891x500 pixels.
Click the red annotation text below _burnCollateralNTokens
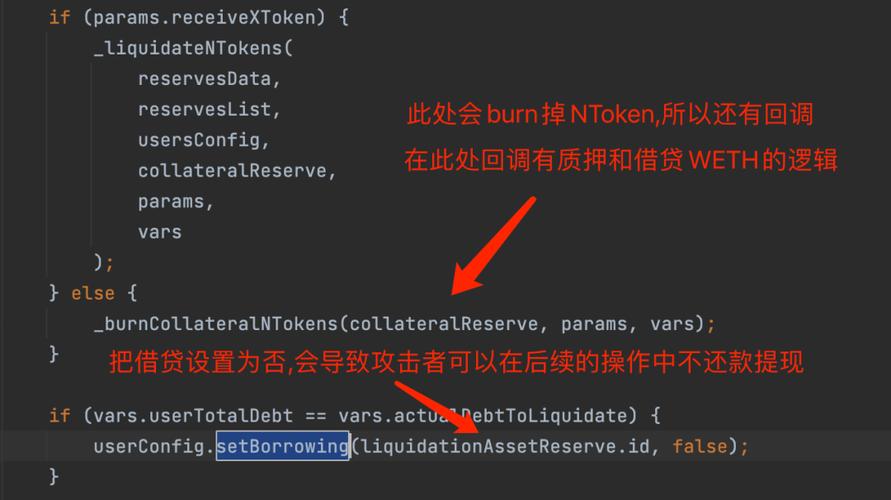click(456, 362)
